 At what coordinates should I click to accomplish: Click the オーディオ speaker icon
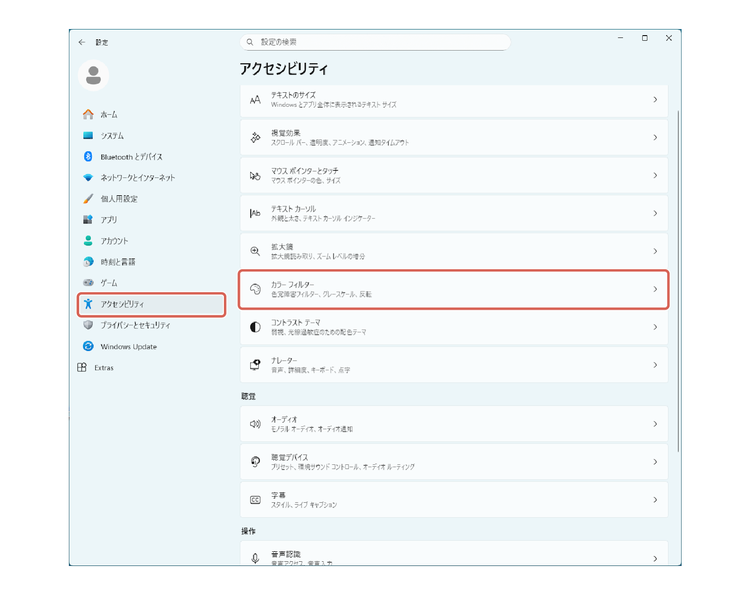(255, 424)
